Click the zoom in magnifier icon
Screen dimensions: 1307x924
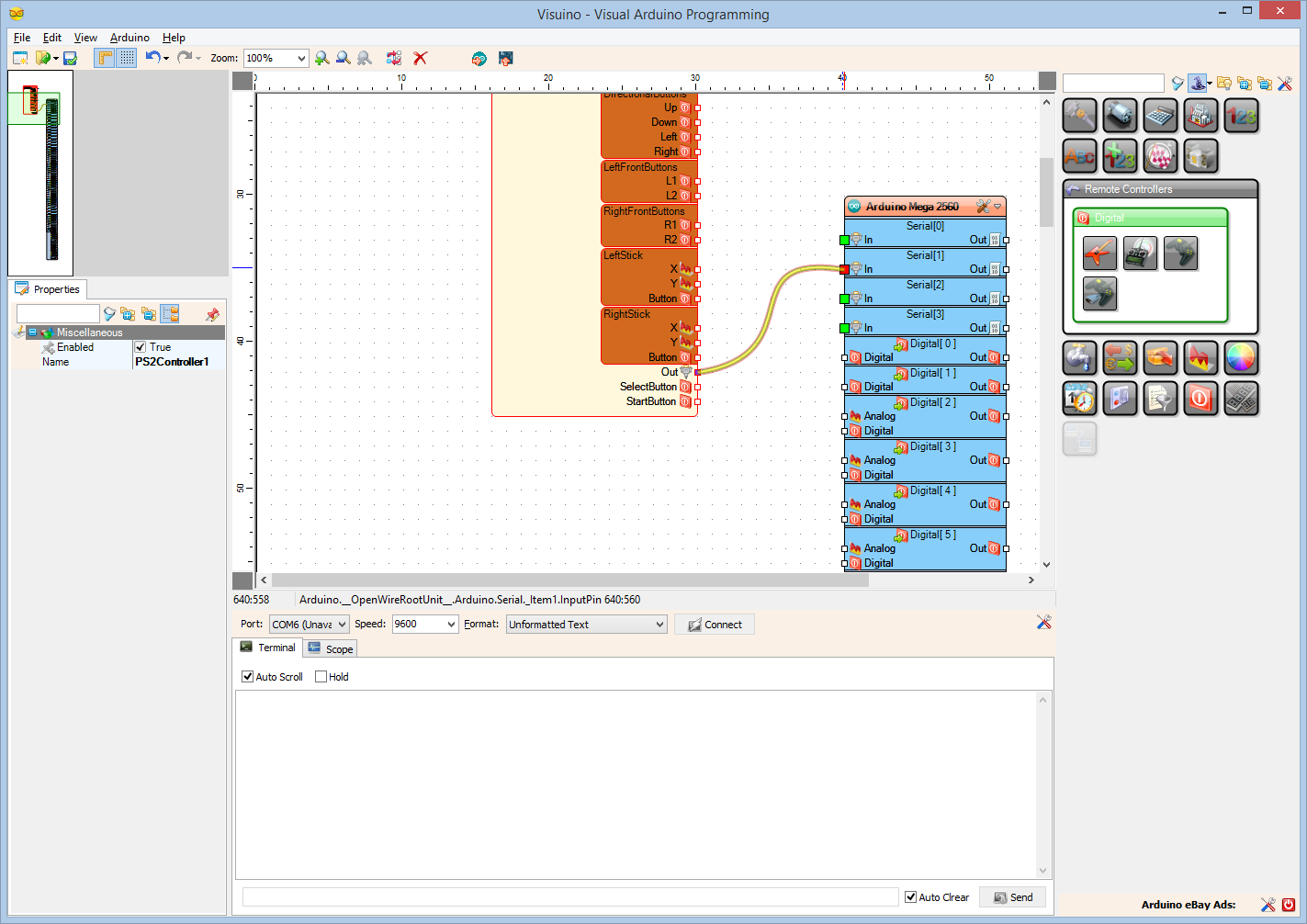point(322,58)
